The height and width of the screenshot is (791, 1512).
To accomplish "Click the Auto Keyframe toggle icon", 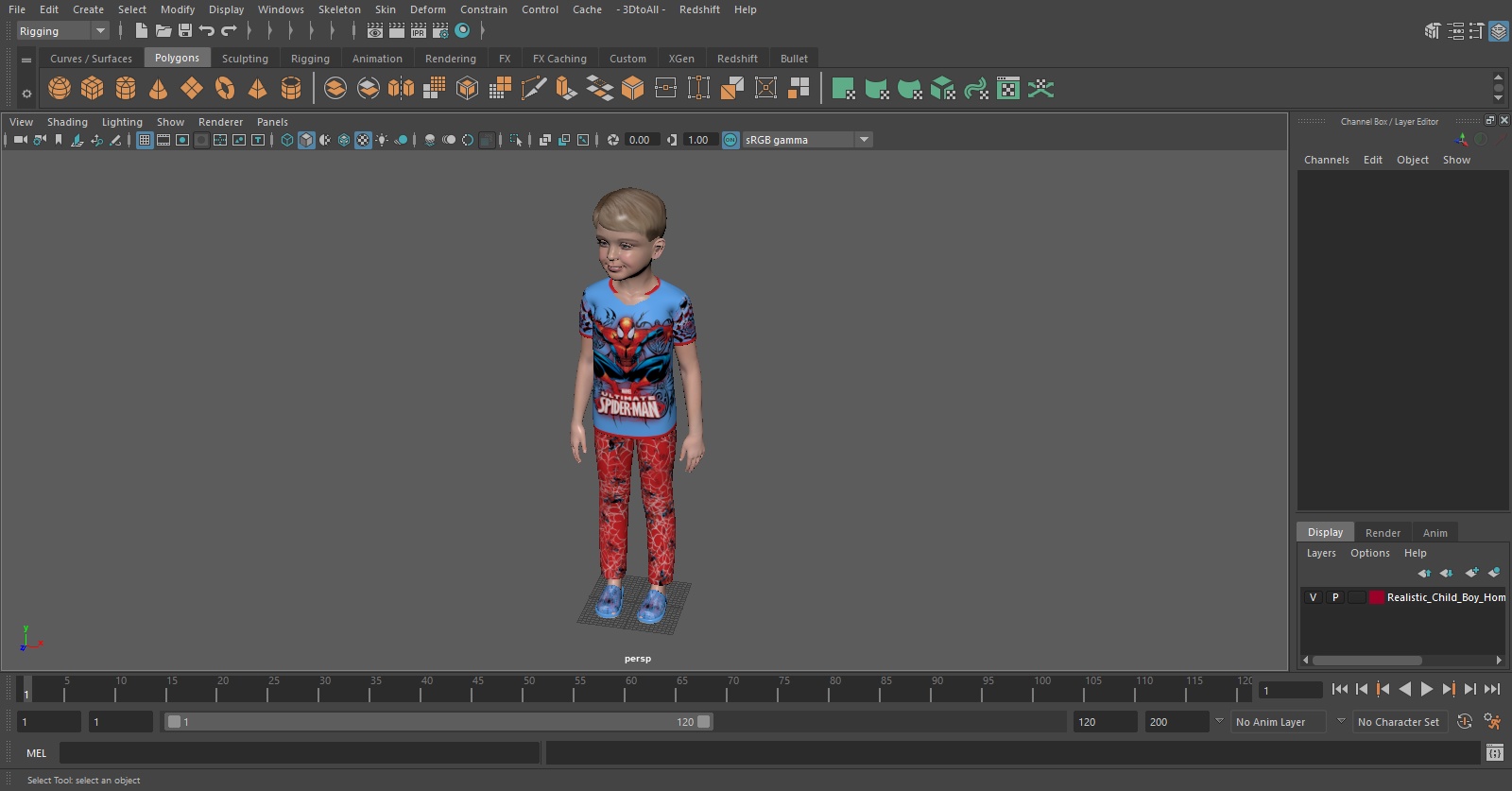I will (x=1464, y=722).
